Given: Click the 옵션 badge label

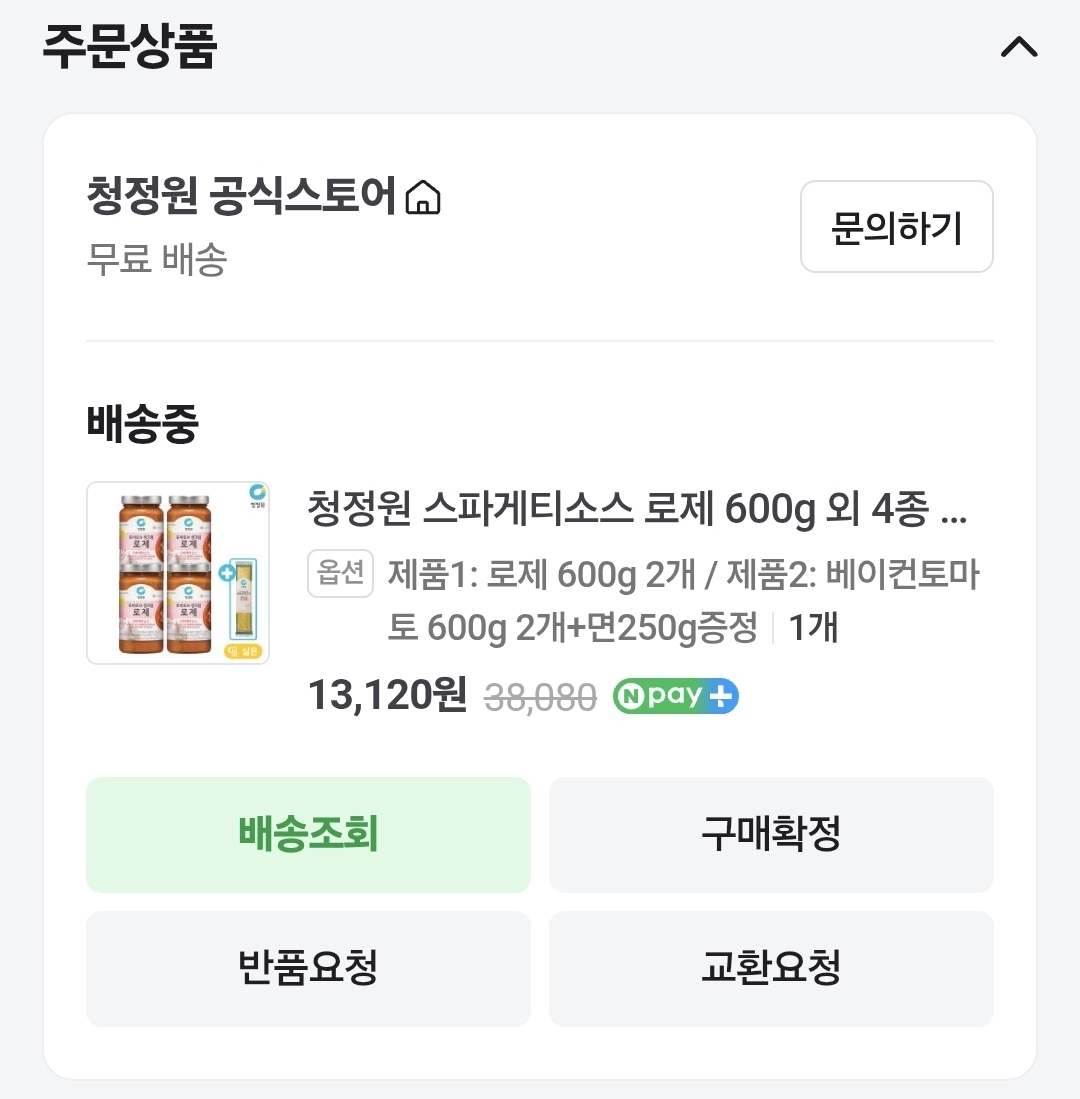Looking at the screenshot, I should (340, 574).
